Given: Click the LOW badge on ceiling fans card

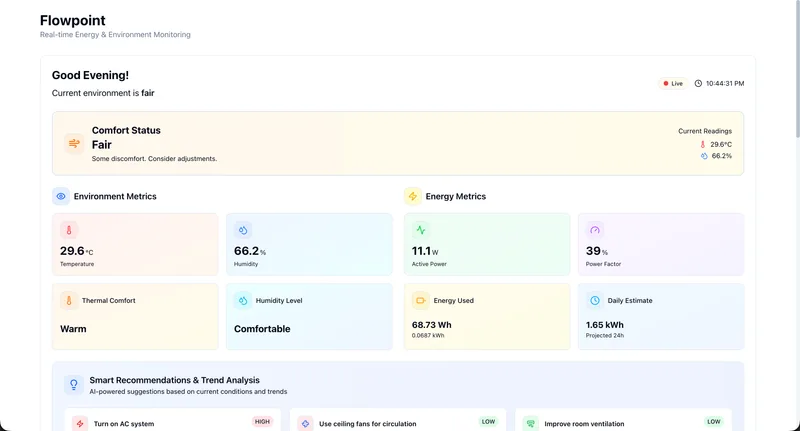Looking at the screenshot, I should point(488,422).
